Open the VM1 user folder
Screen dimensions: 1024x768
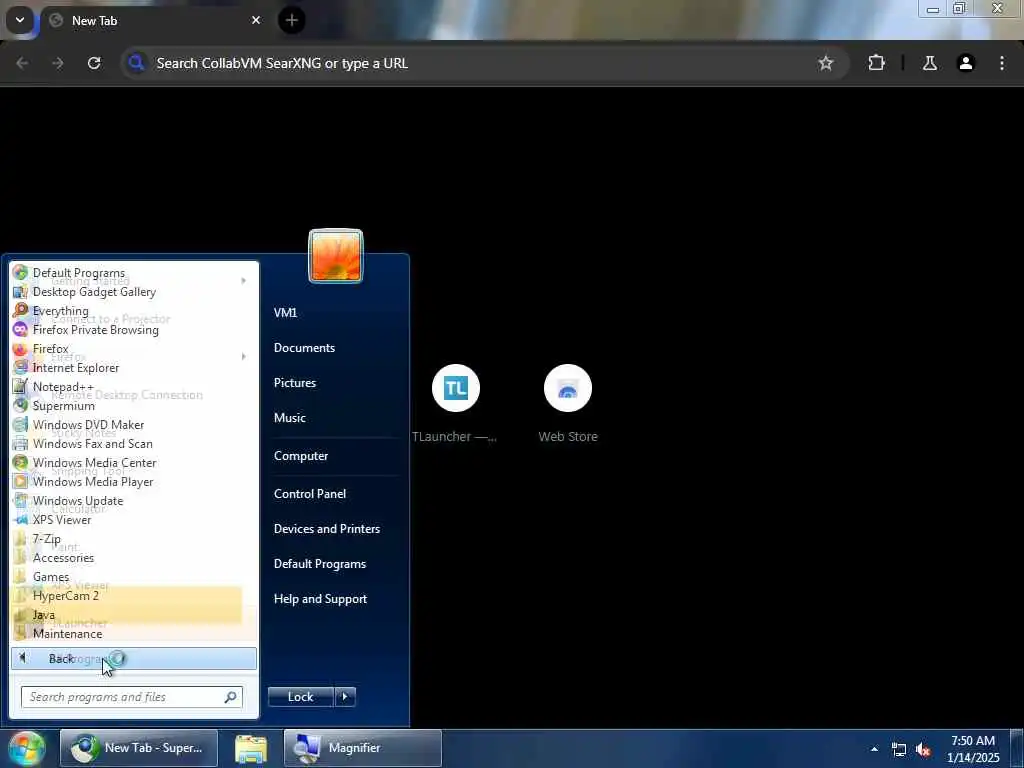click(285, 313)
